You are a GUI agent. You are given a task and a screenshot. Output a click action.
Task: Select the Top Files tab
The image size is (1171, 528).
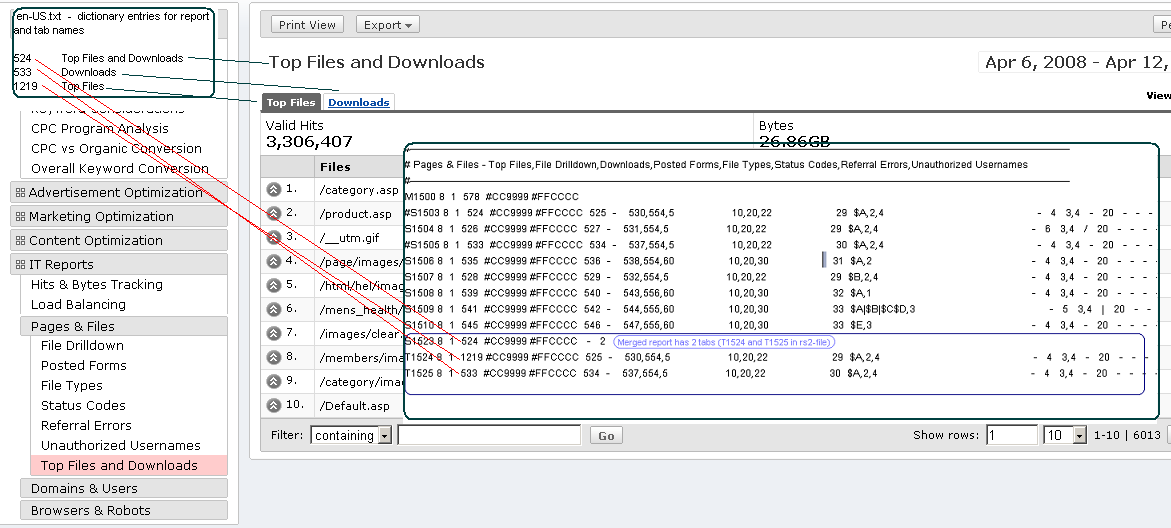(x=291, y=102)
